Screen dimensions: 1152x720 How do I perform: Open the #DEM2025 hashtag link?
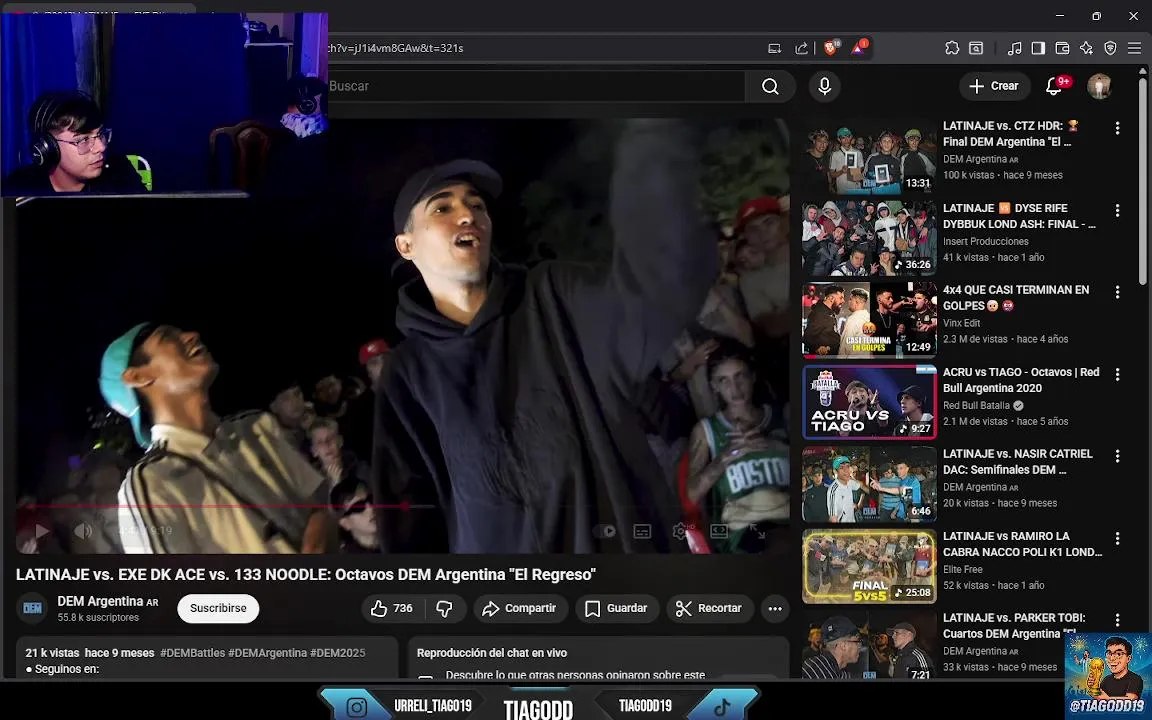[x=337, y=652]
